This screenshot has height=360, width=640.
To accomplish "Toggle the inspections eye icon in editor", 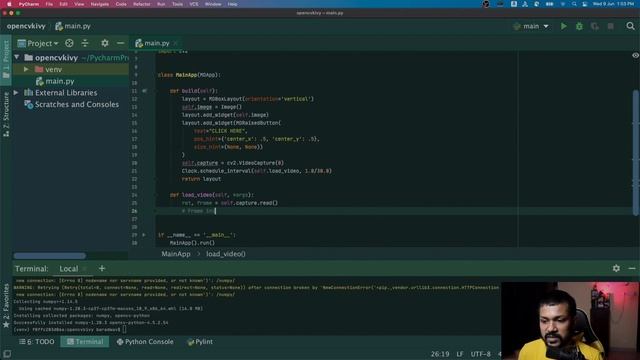I will click(636, 55).
